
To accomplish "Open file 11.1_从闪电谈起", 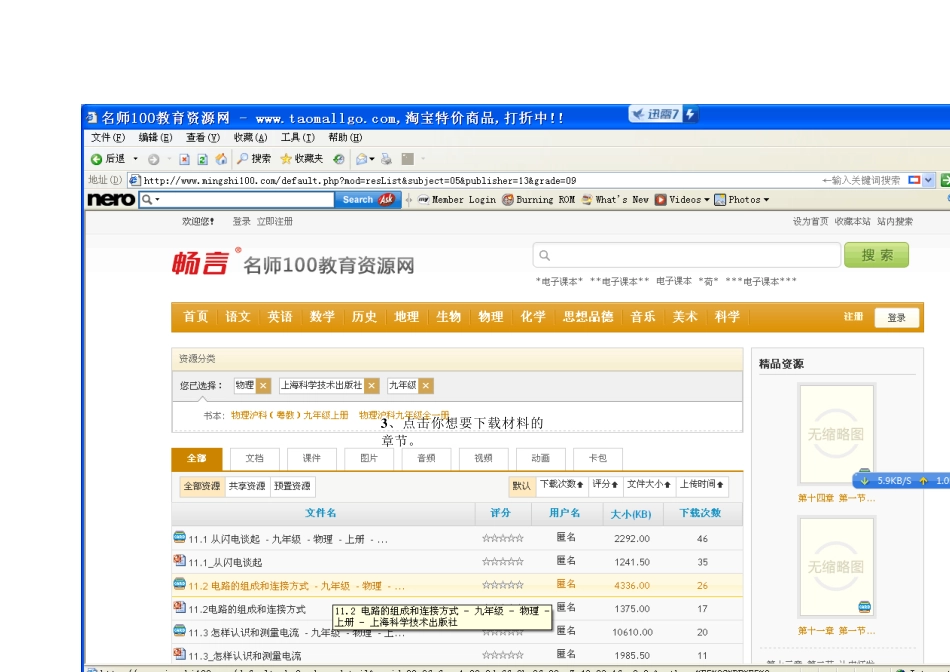I will 225,562.
